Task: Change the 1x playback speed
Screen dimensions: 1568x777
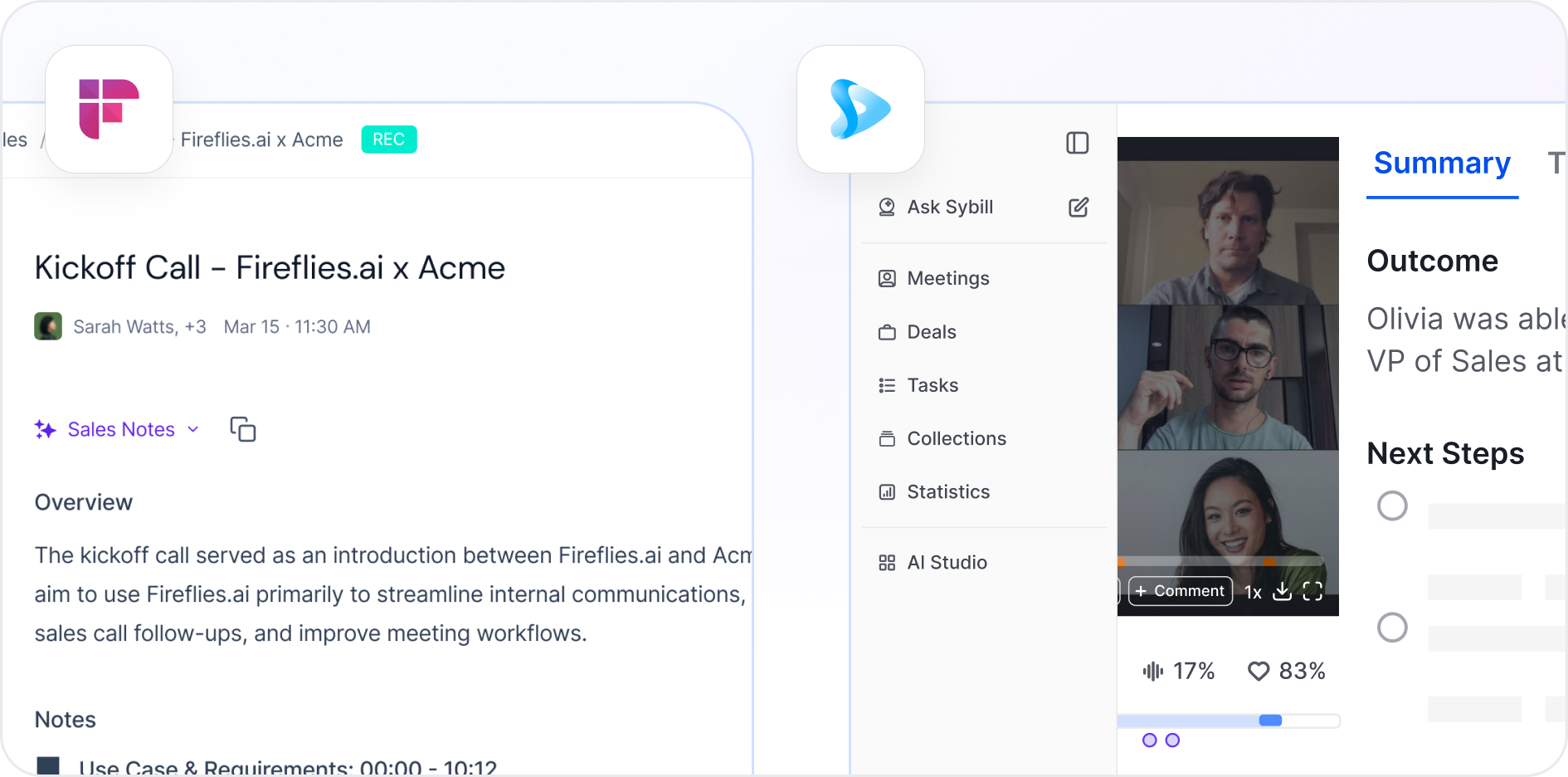Action: pos(1253,592)
